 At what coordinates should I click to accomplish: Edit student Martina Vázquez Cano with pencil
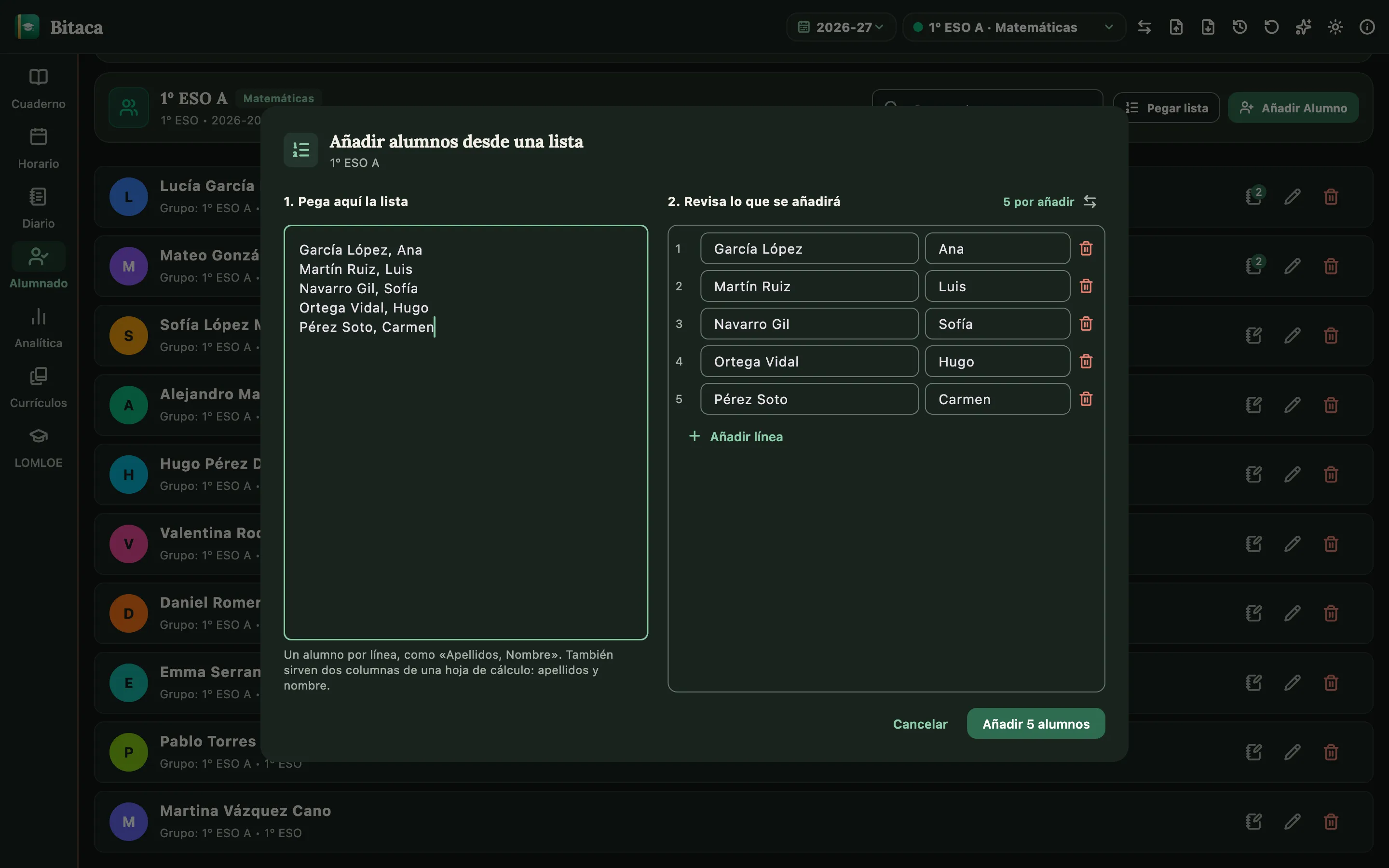1293,822
